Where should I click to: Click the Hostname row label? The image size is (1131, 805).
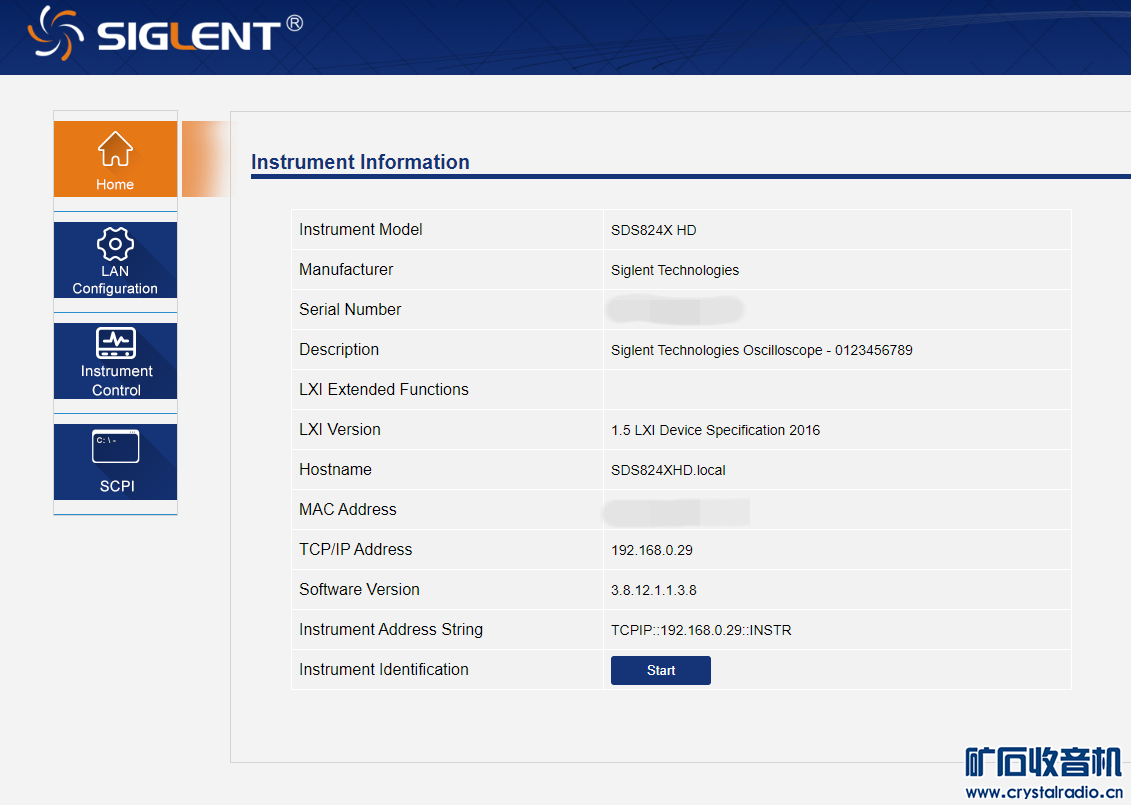pyautogui.click(x=335, y=470)
